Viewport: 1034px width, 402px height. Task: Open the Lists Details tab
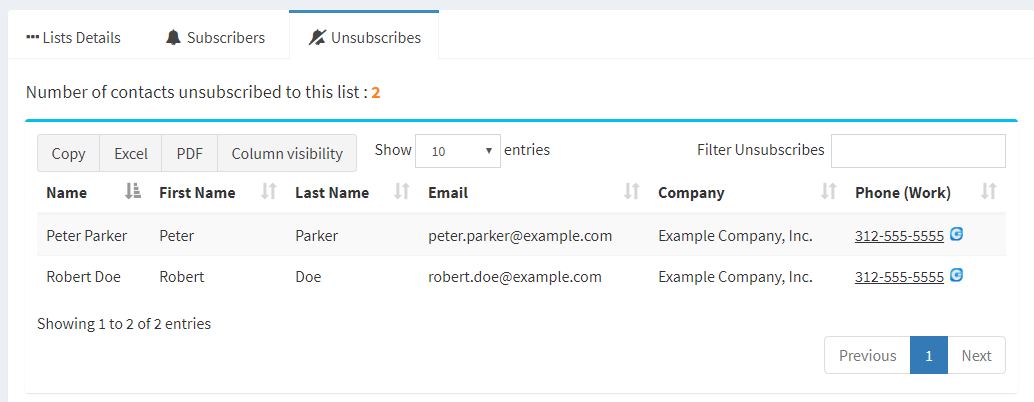[73, 38]
